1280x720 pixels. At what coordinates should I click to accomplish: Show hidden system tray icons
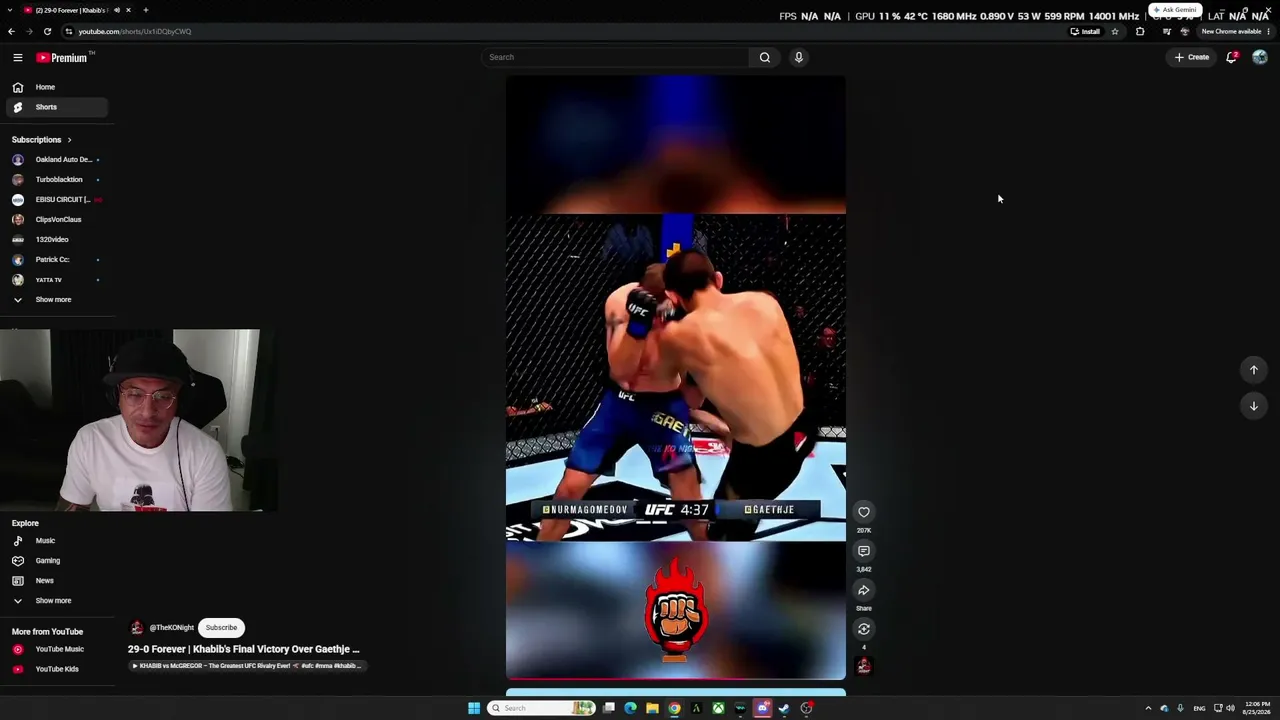point(1148,708)
